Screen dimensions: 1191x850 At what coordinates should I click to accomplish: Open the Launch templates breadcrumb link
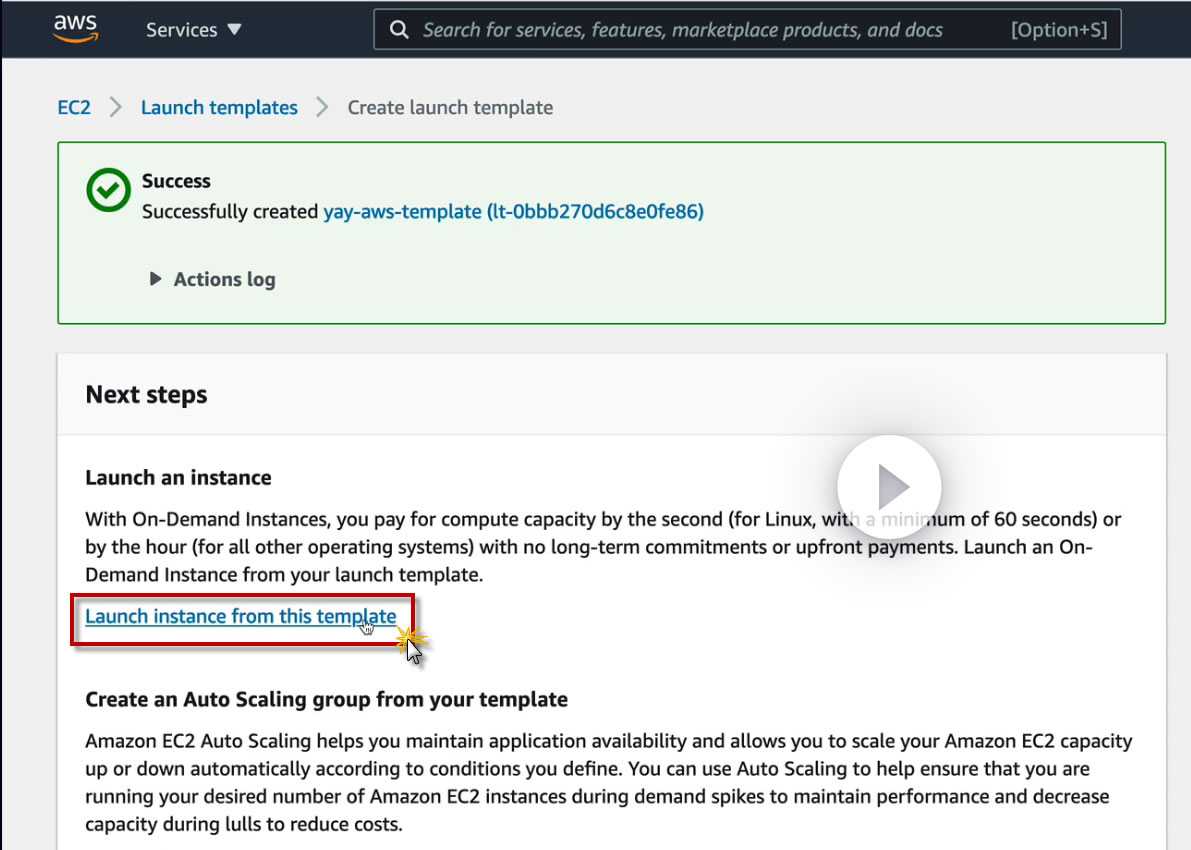219,108
